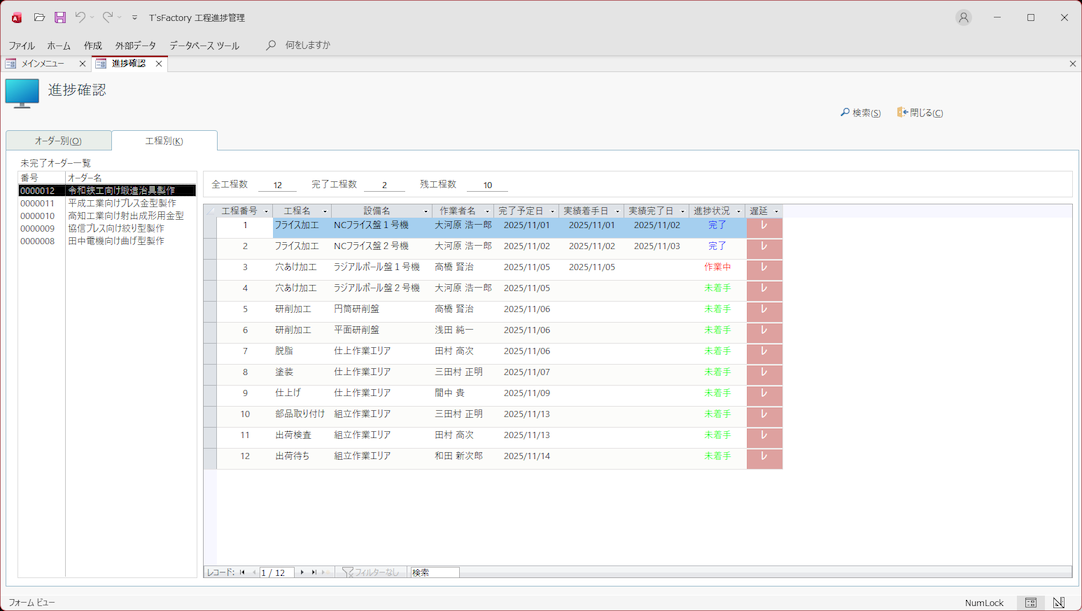Viewport: 1082px width, 611px height.
Task: Open the 進捗状況 column filter dropdown
Action: pos(739,212)
